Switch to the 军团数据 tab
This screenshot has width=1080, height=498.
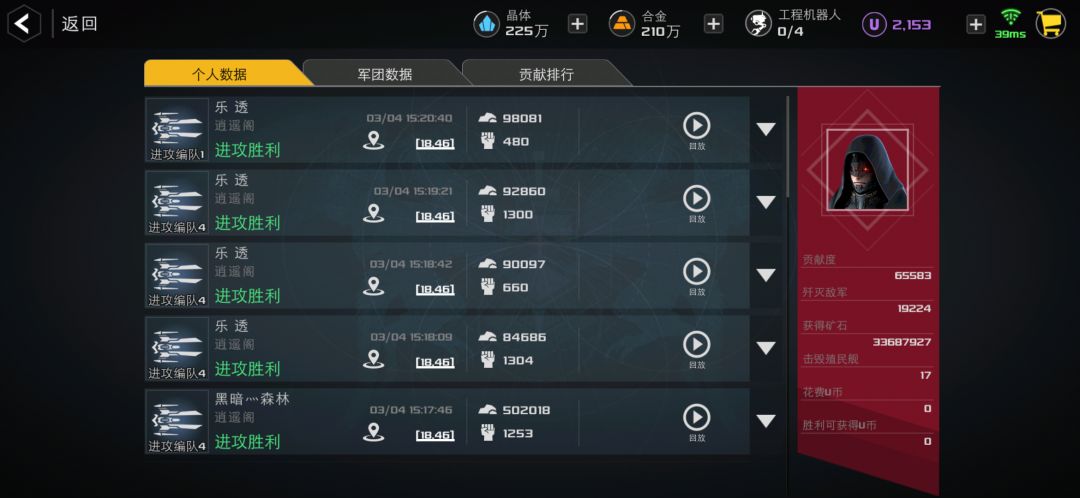tap(386, 74)
